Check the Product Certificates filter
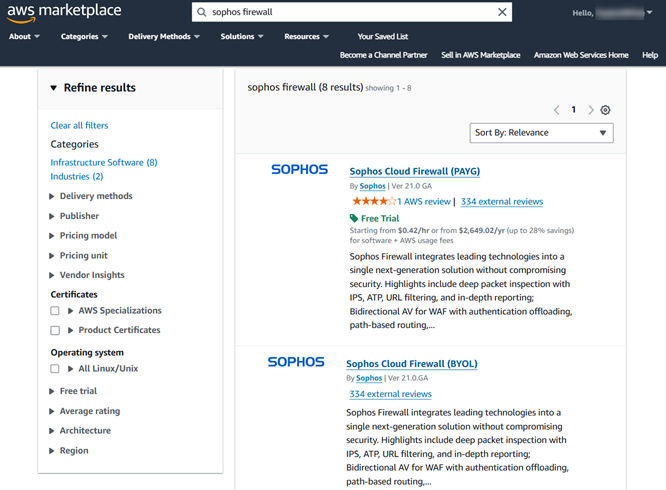This screenshot has height=490, width=666. 55,330
